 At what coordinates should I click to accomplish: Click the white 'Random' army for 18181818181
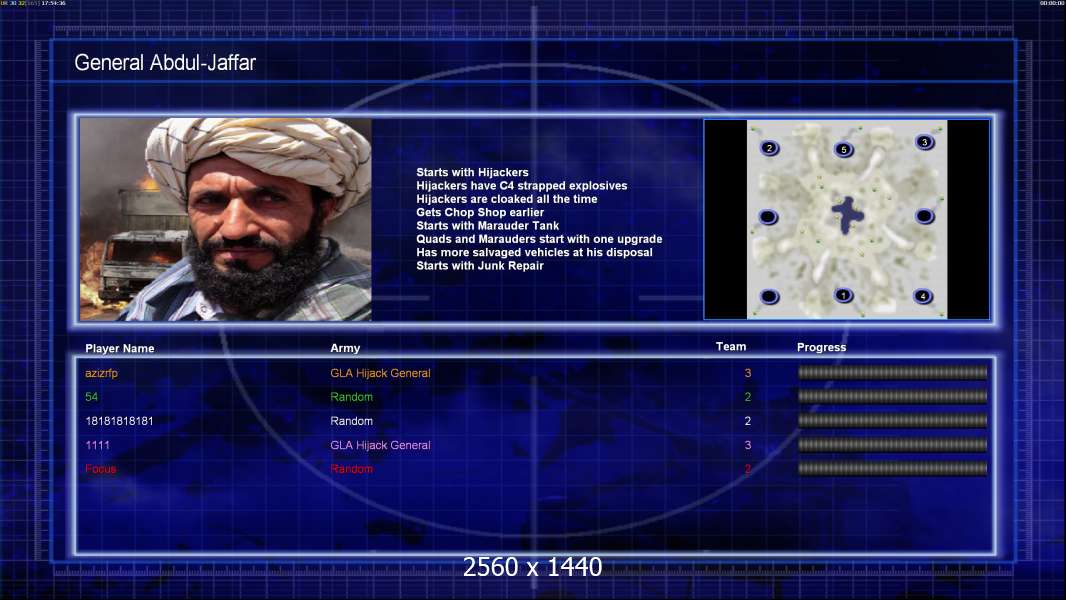pos(351,421)
